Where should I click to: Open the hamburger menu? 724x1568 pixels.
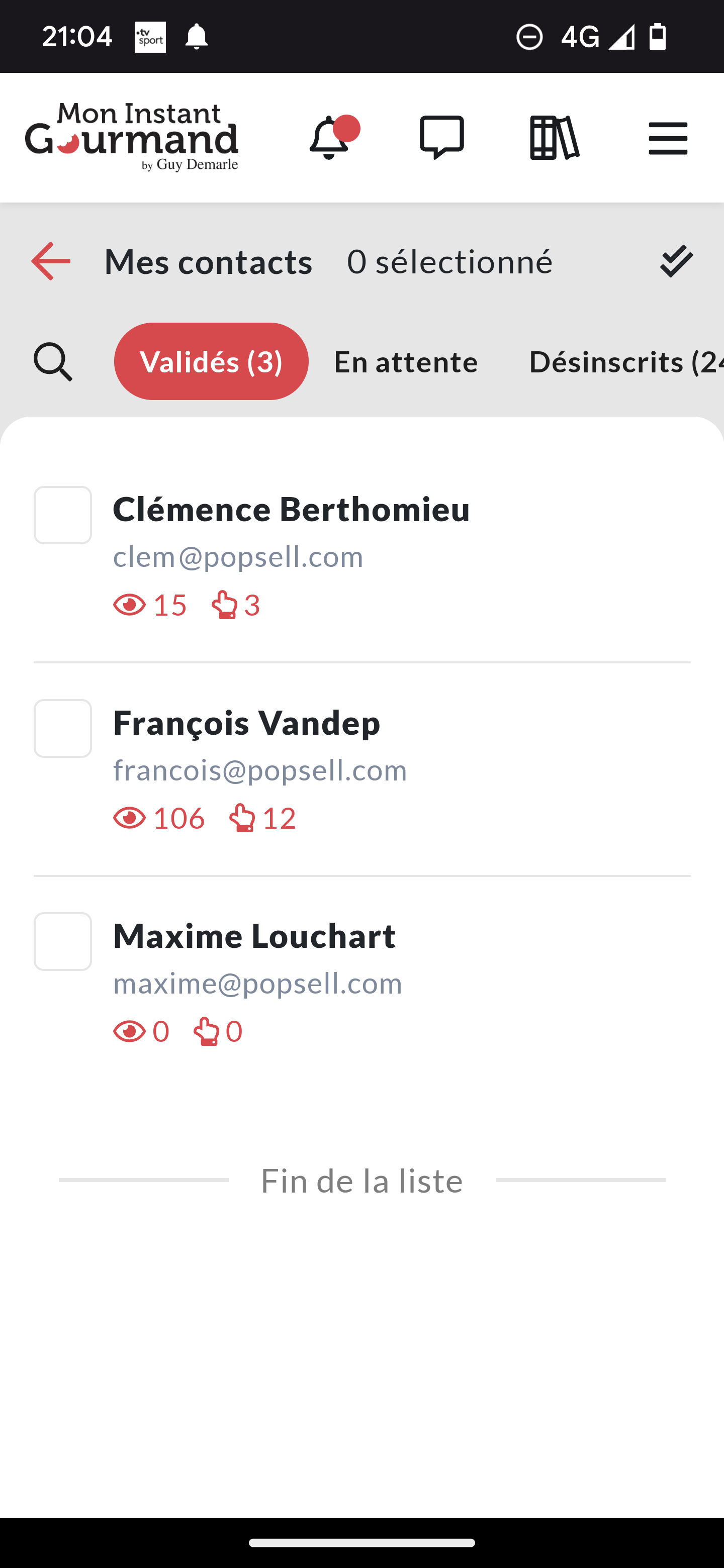pos(667,138)
